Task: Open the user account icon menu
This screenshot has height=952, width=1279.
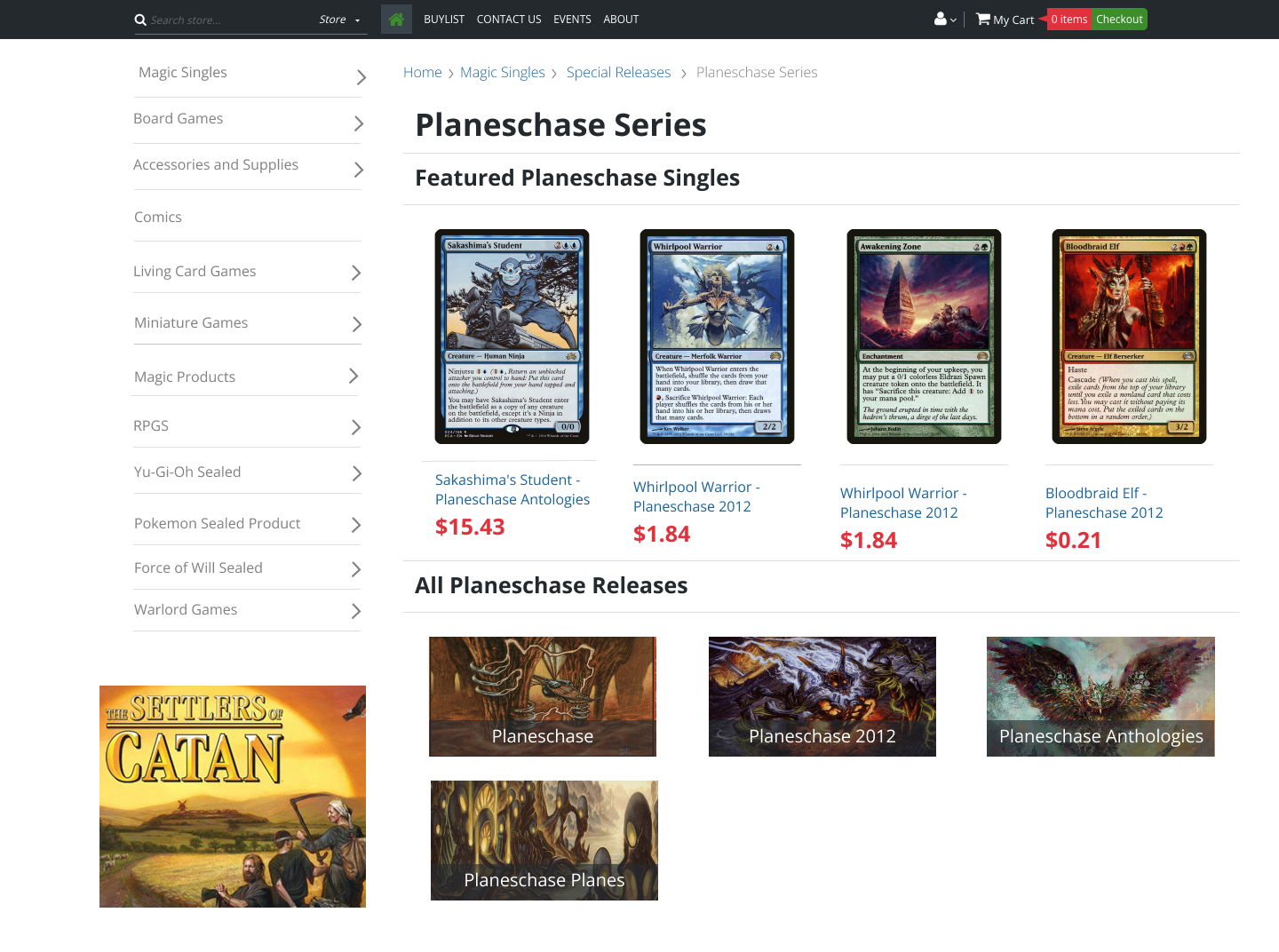Action: pos(945,19)
